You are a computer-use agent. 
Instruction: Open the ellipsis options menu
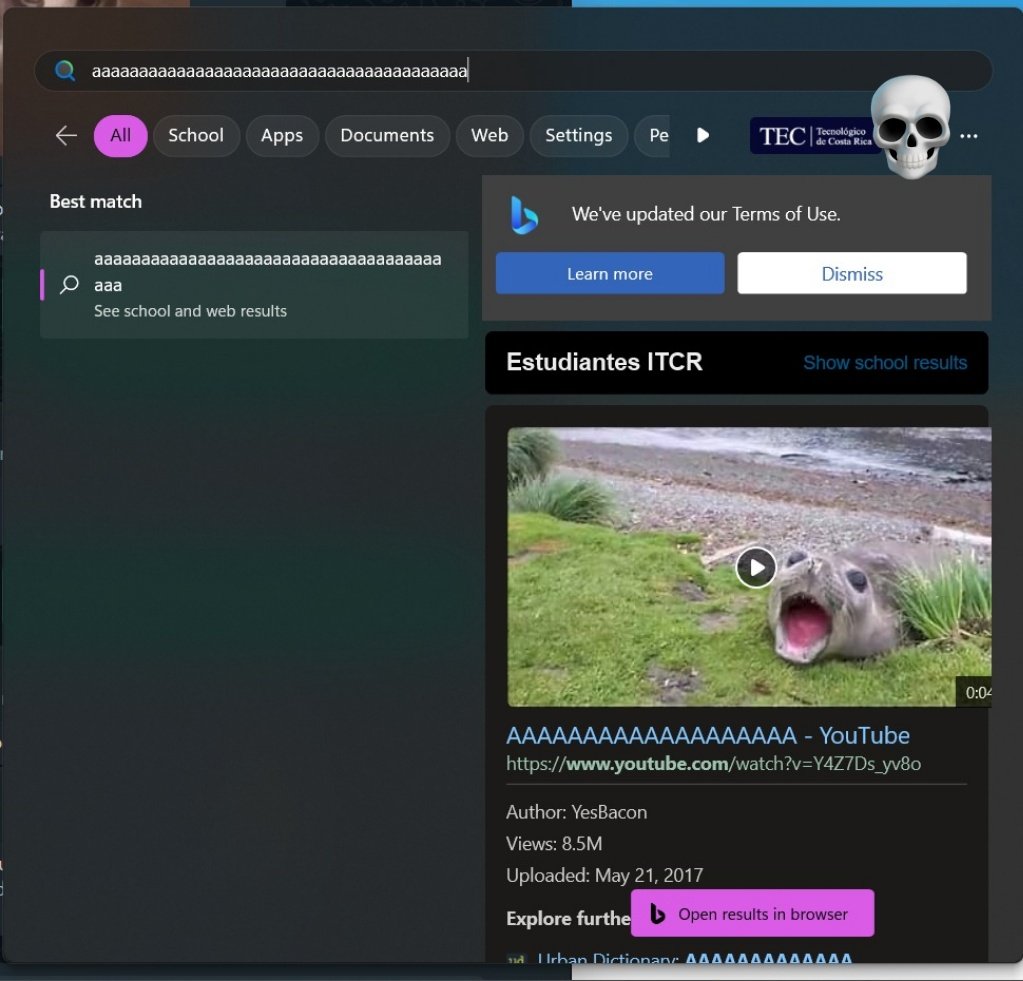click(968, 135)
